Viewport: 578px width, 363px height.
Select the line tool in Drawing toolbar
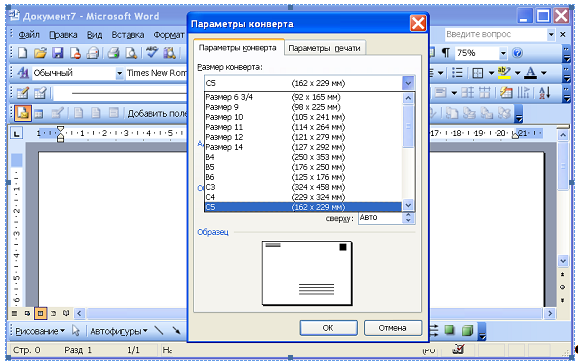(159, 330)
